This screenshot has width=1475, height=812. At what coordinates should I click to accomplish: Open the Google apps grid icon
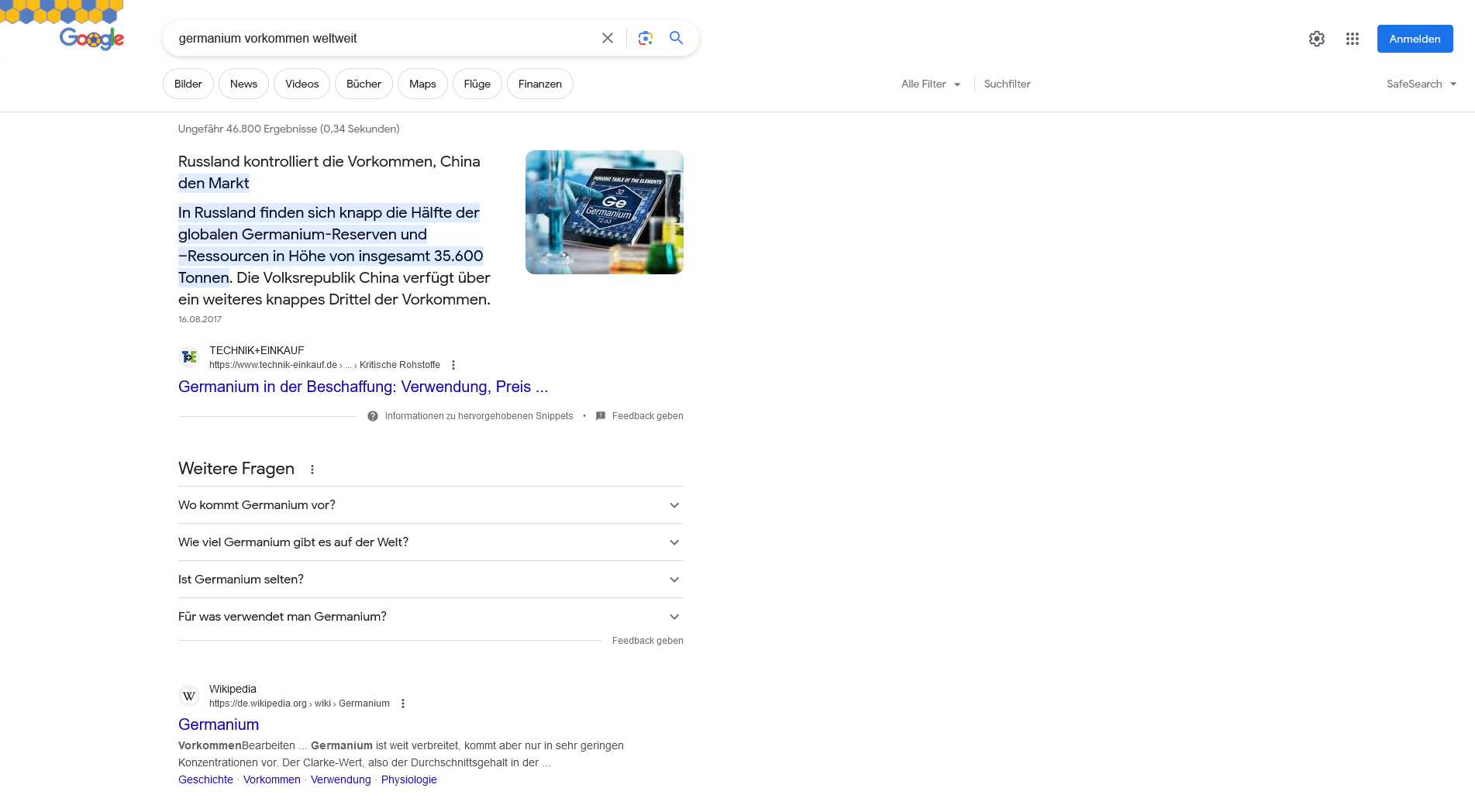[1352, 39]
